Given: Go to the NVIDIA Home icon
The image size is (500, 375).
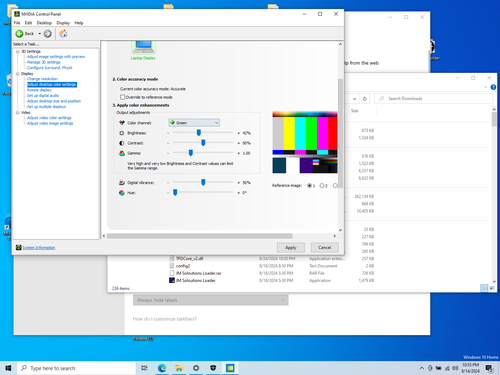Looking at the screenshot, I should coord(63,33).
